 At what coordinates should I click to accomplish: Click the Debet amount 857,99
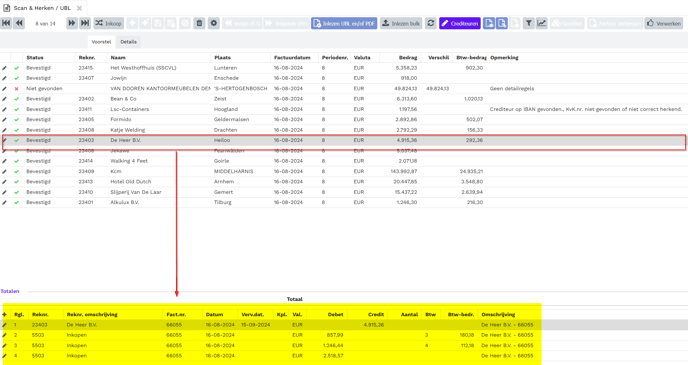pos(335,335)
